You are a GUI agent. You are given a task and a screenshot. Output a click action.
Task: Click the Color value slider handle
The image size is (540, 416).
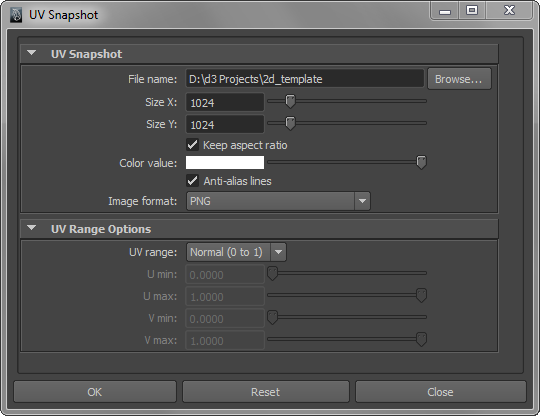click(421, 162)
